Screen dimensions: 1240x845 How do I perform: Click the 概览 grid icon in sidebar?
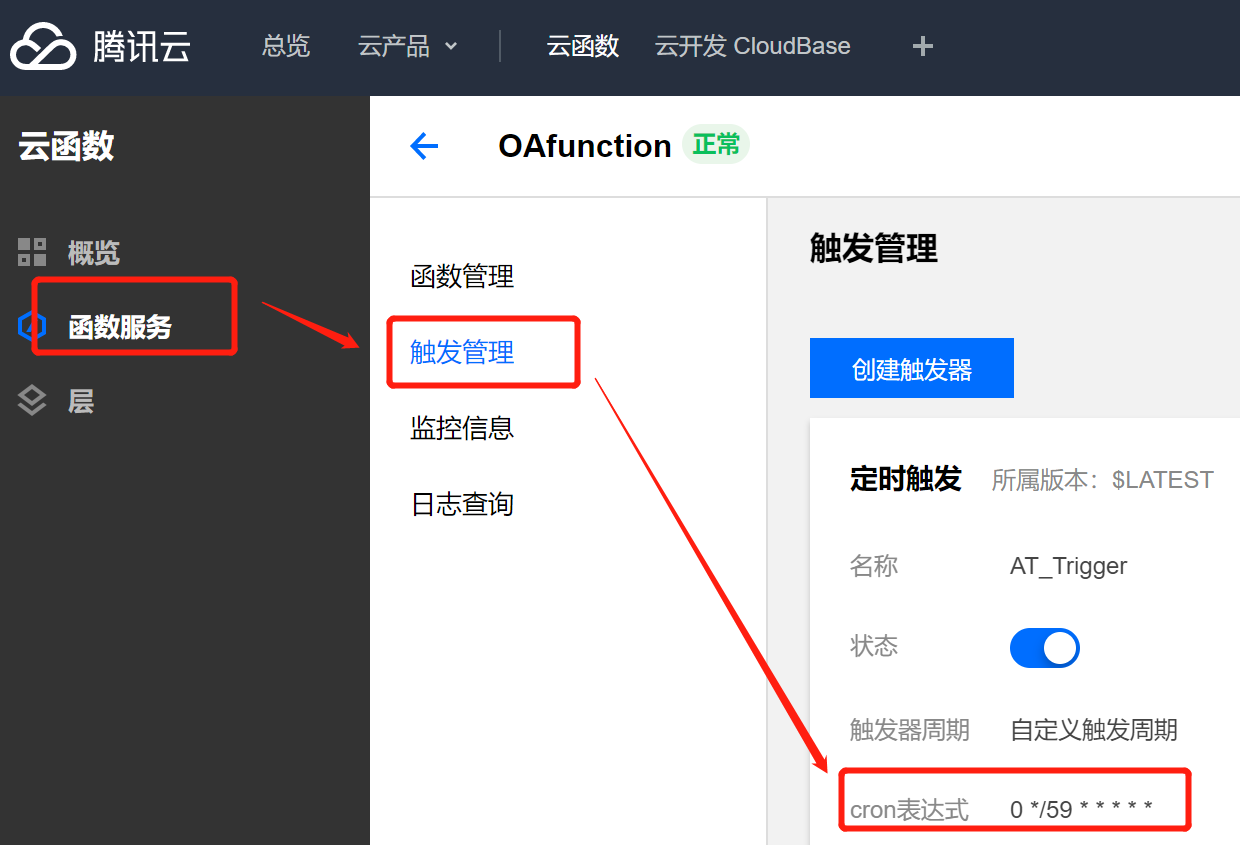32,252
